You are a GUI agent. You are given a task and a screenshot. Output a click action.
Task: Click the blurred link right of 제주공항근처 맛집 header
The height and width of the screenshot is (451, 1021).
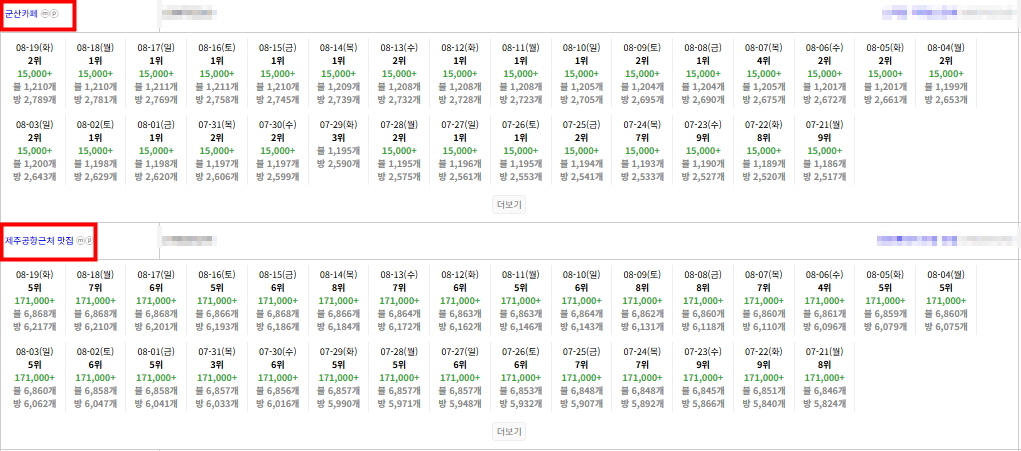click(944, 241)
